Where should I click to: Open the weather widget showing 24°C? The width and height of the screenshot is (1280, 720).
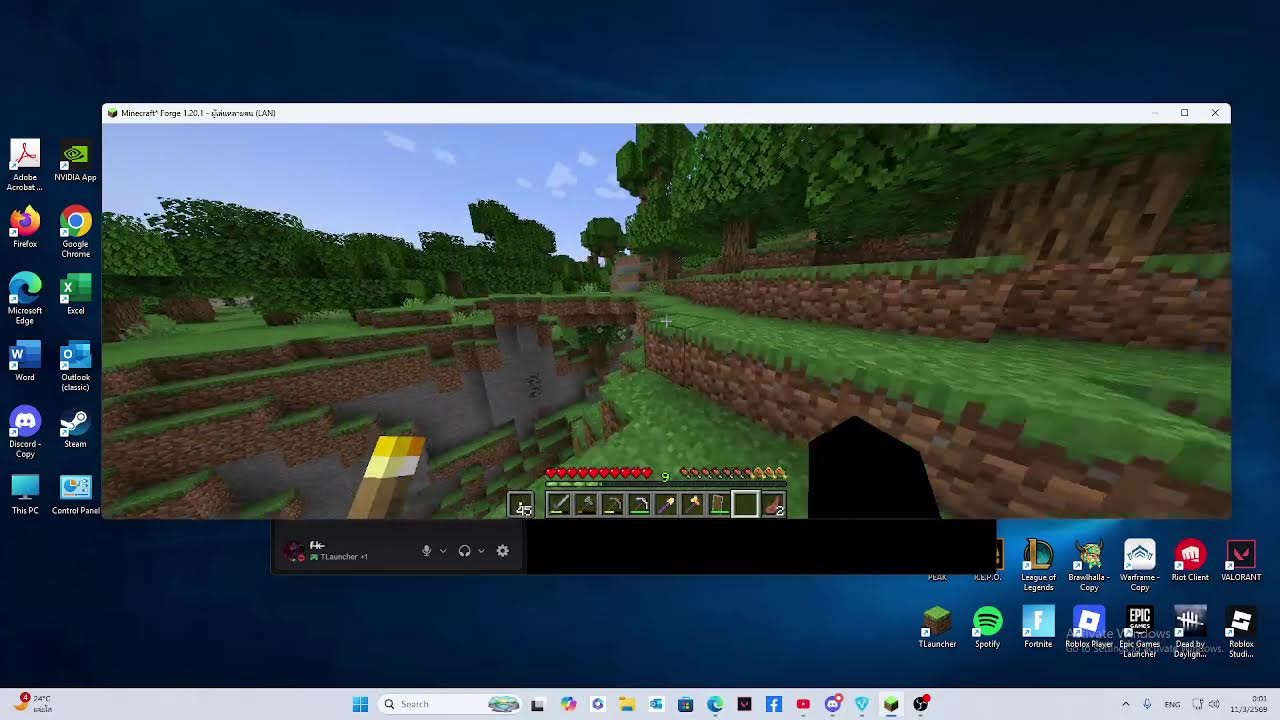[x=34, y=704]
